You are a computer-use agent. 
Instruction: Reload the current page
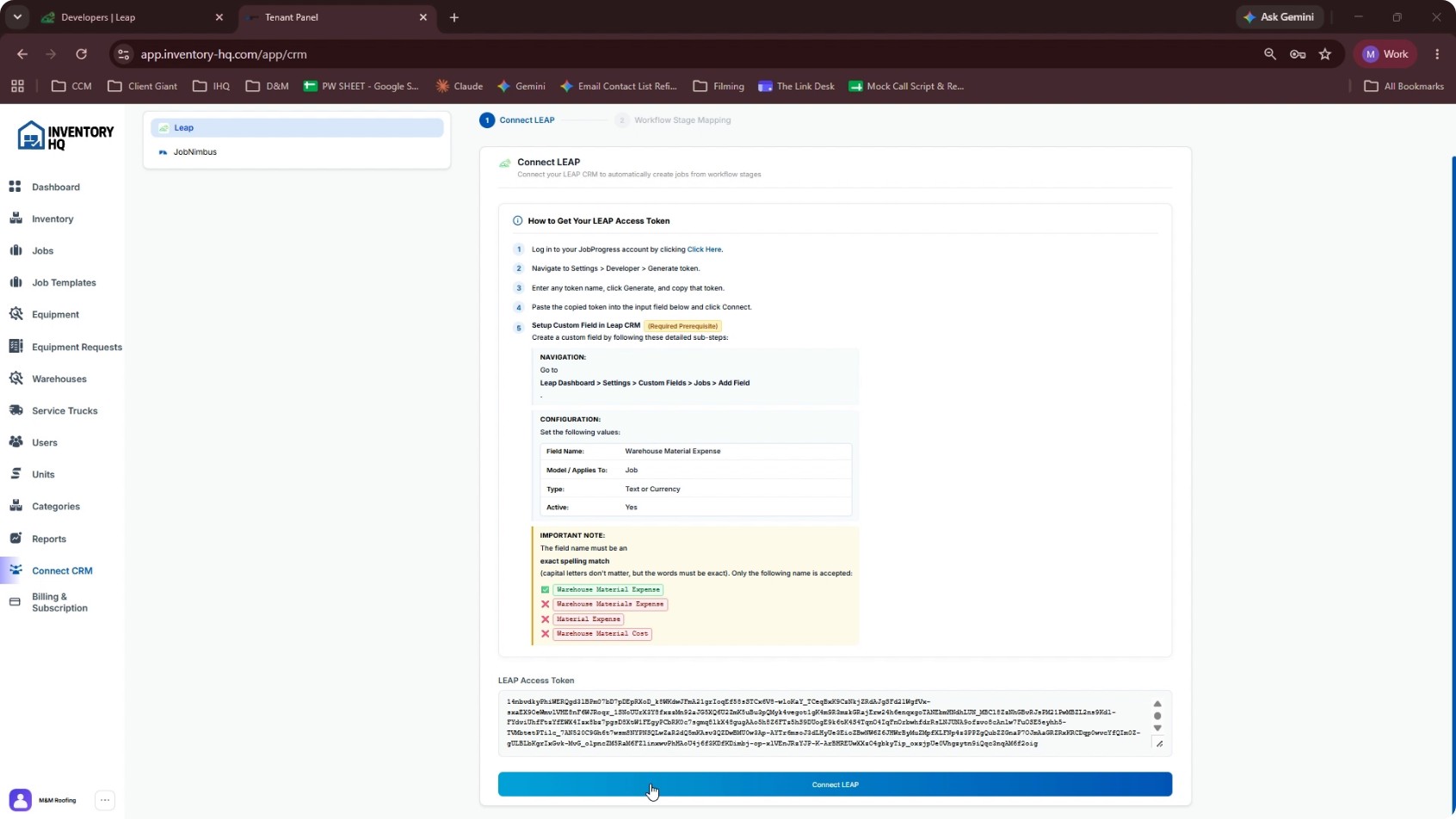[x=81, y=54]
